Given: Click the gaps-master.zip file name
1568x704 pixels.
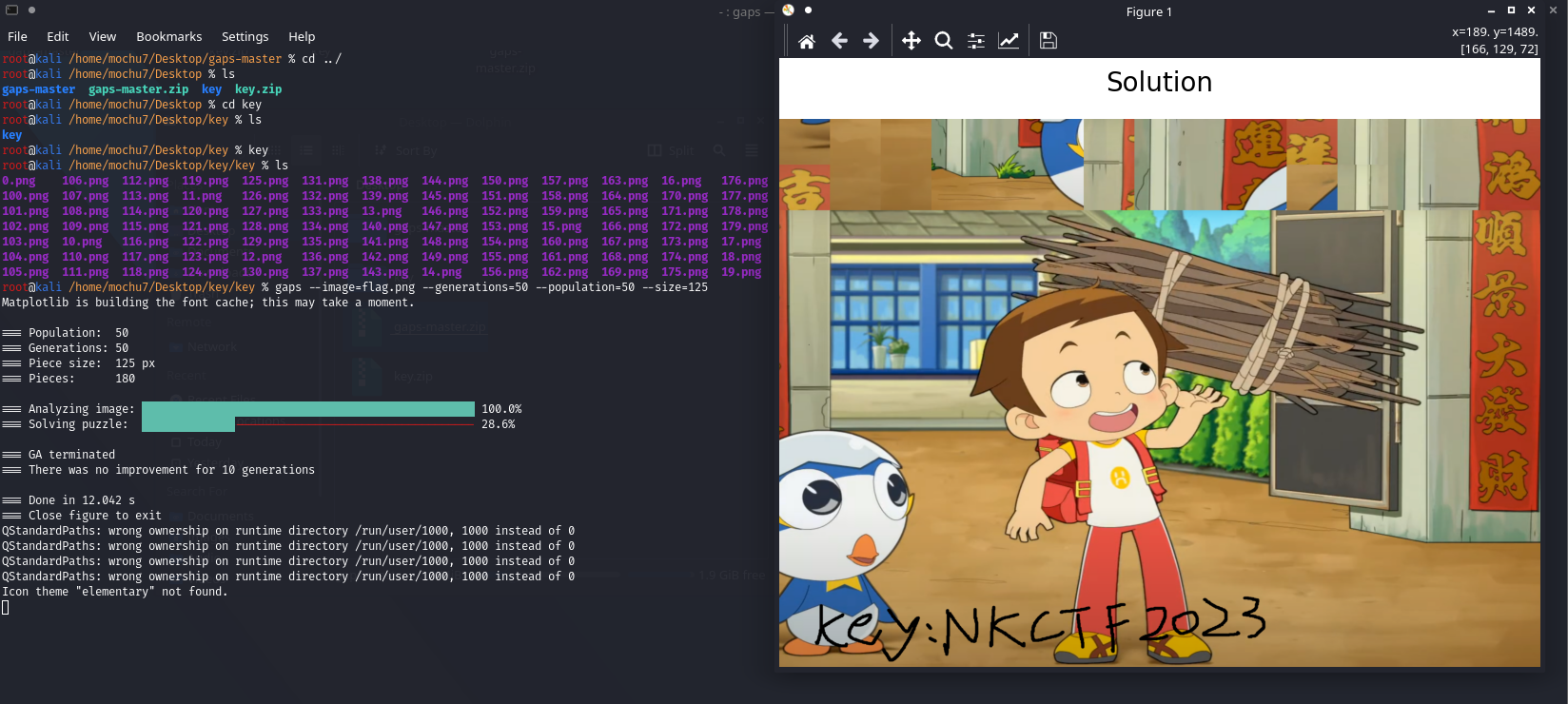Looking at the screenshot, I should [139, 89].
